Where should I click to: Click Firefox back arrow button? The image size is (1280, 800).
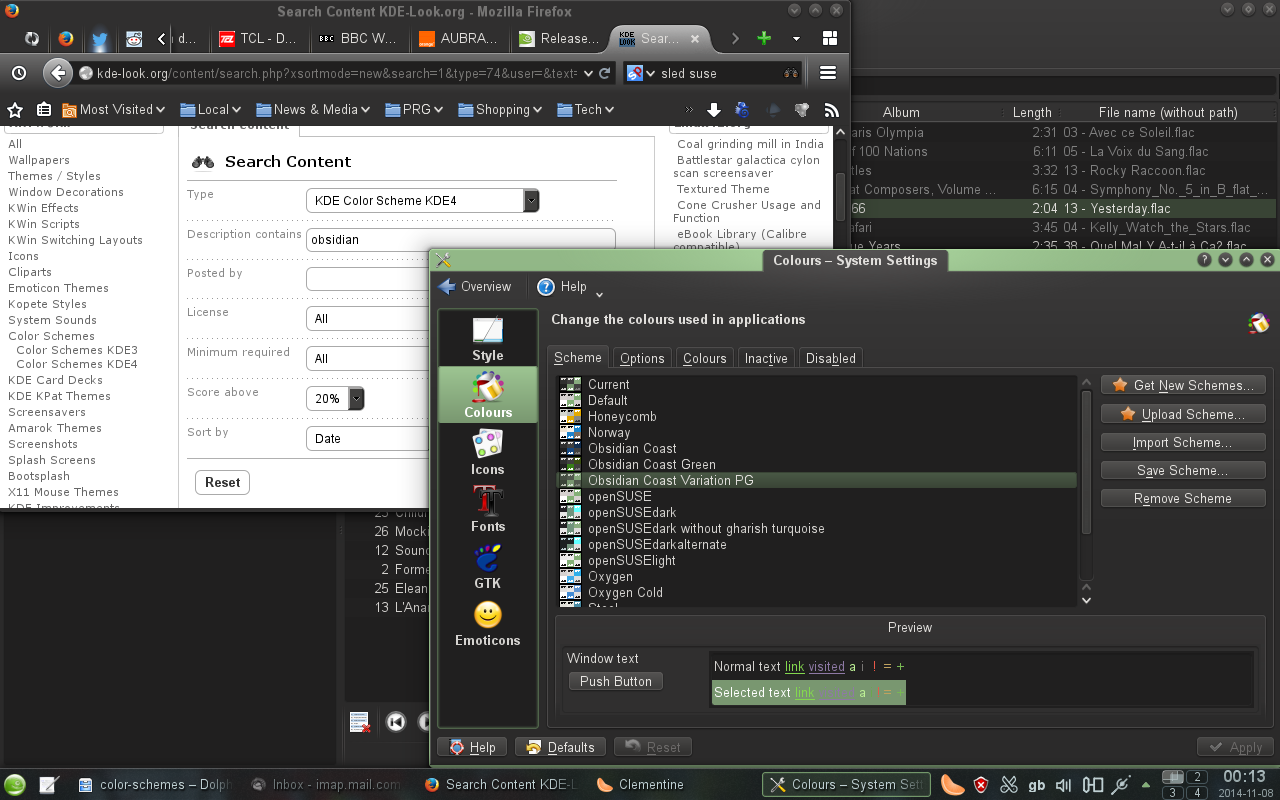click(58, 73)
